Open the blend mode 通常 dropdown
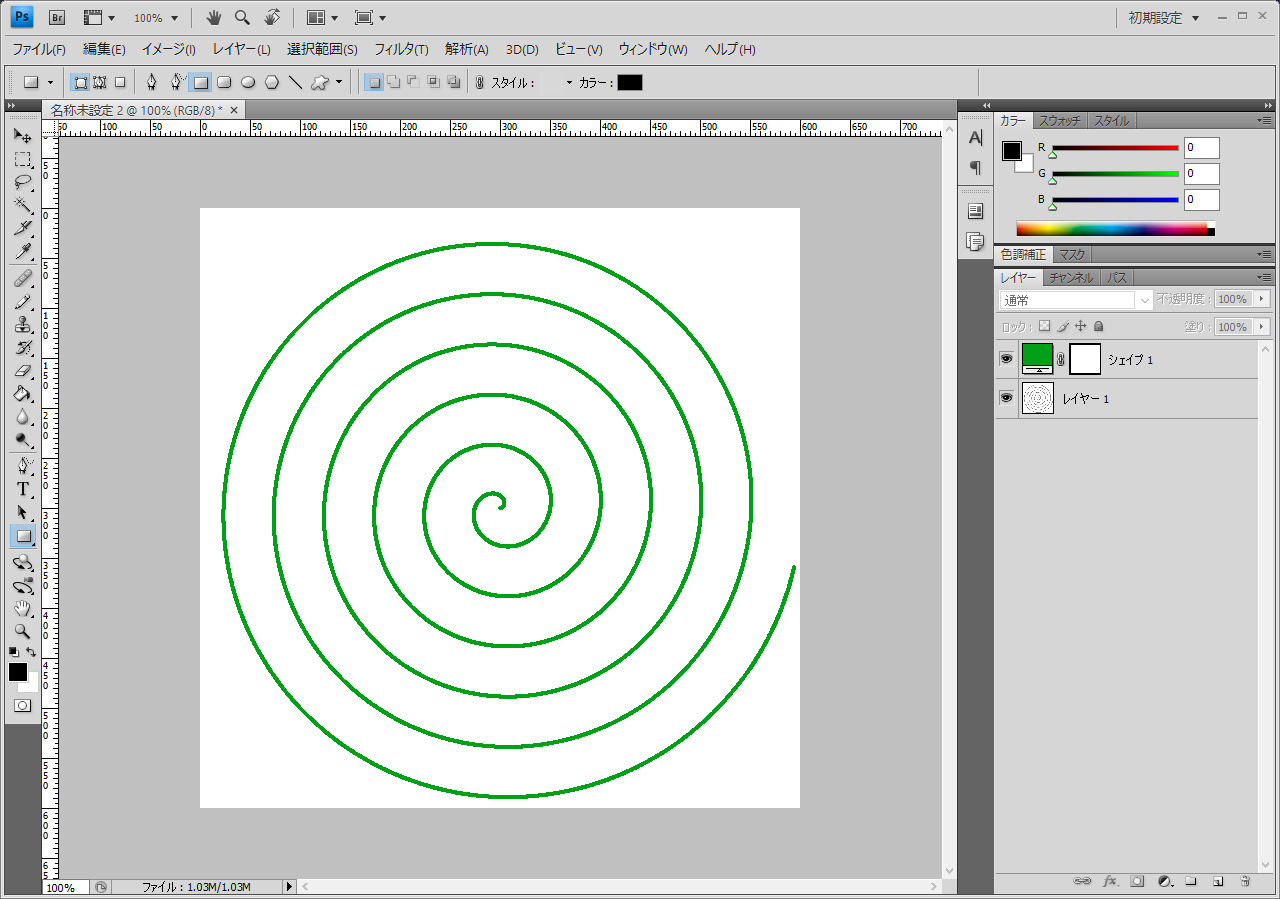The image size is (1280, 899). 1077,300
